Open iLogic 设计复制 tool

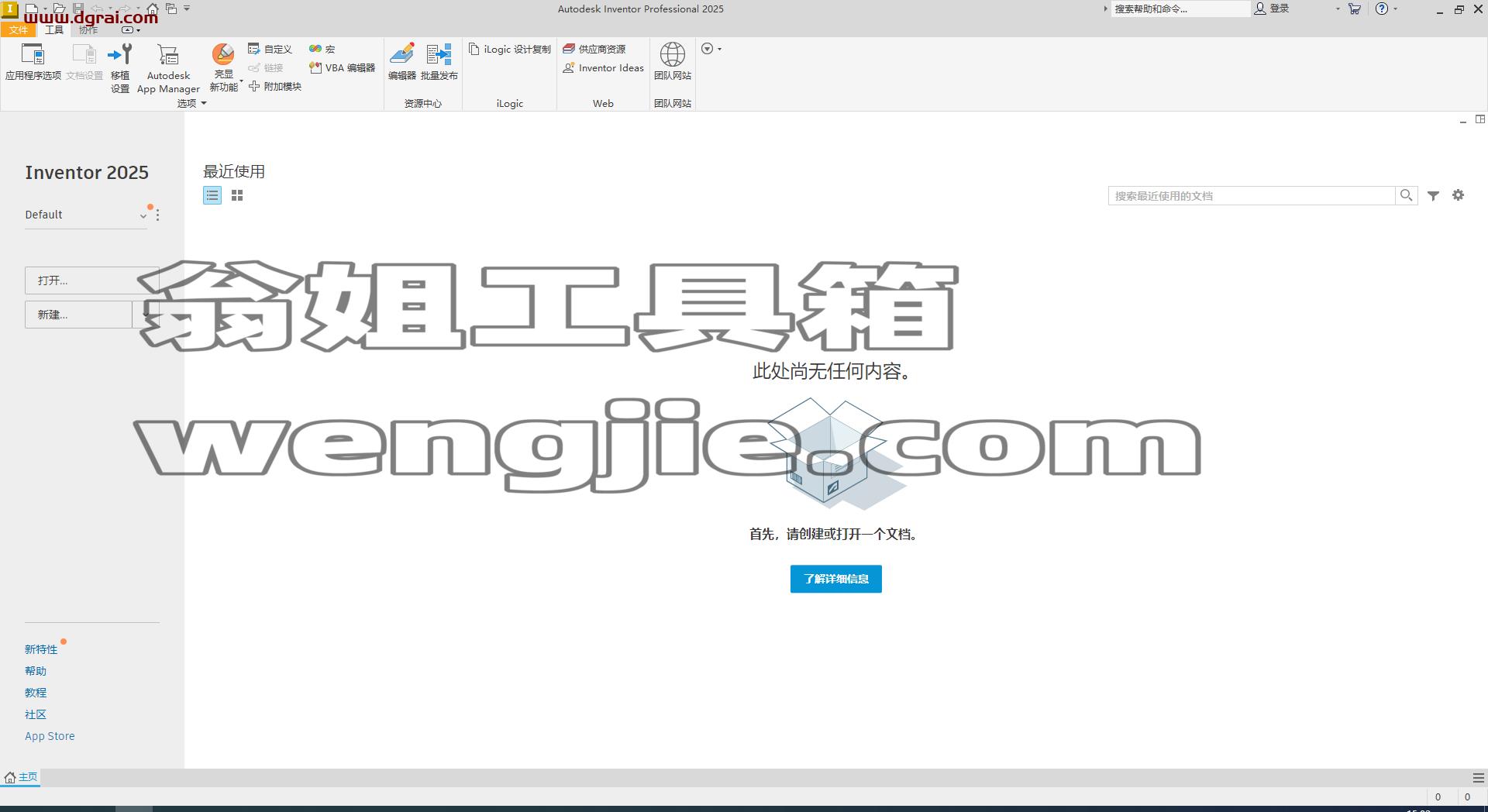(x=510, y=50)
